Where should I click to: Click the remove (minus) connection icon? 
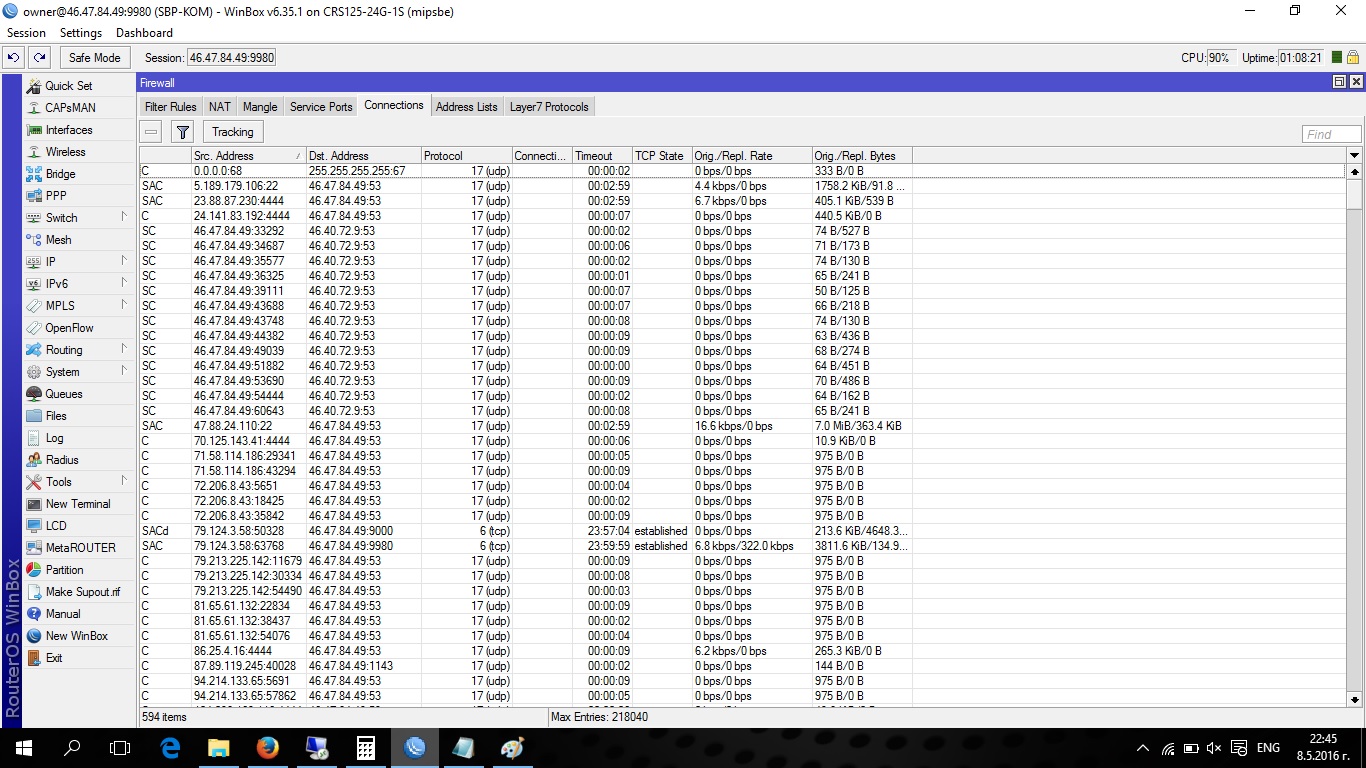151,132
